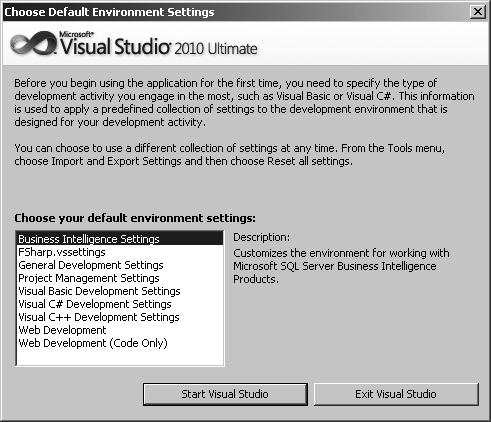Click the Start Visual Studio button
491x422 pixels.
tap(225, 394)
